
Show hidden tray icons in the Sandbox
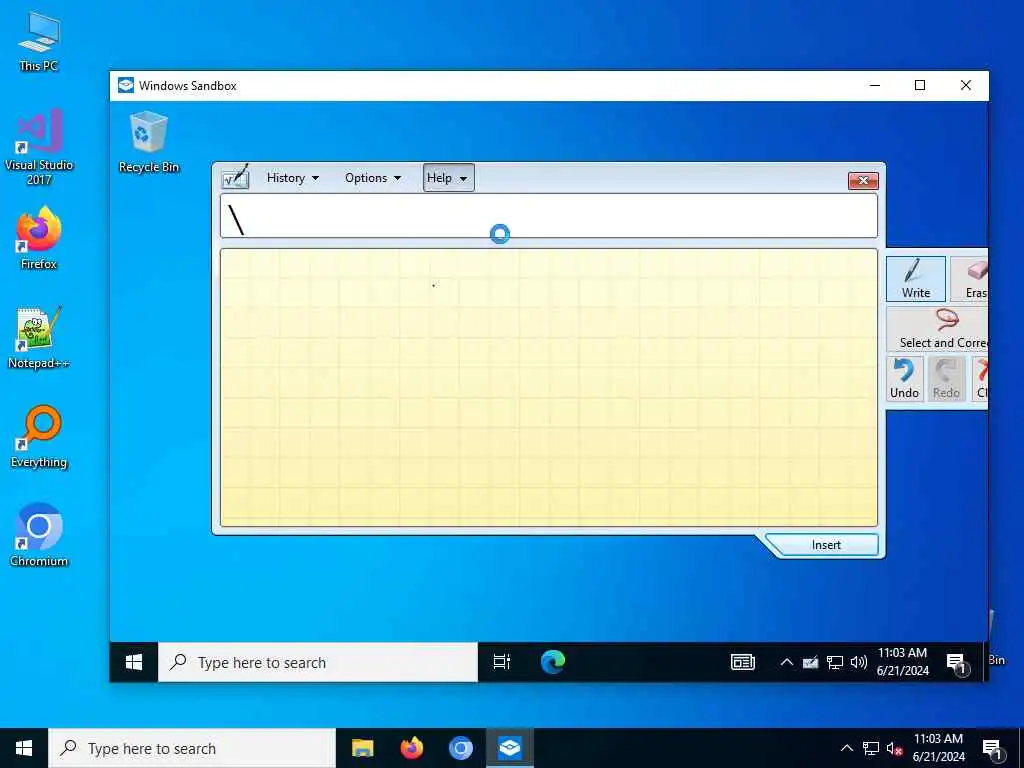point(786,662)
